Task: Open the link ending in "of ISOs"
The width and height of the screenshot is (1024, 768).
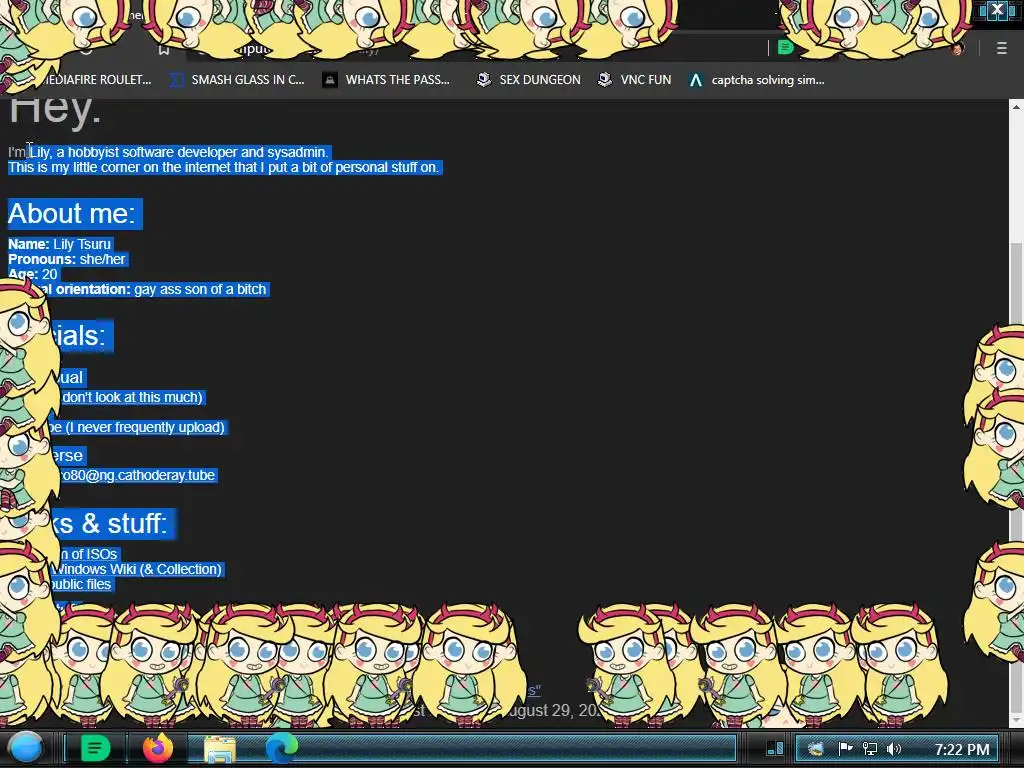Action: pyautogui.click(x=88, y=554)
